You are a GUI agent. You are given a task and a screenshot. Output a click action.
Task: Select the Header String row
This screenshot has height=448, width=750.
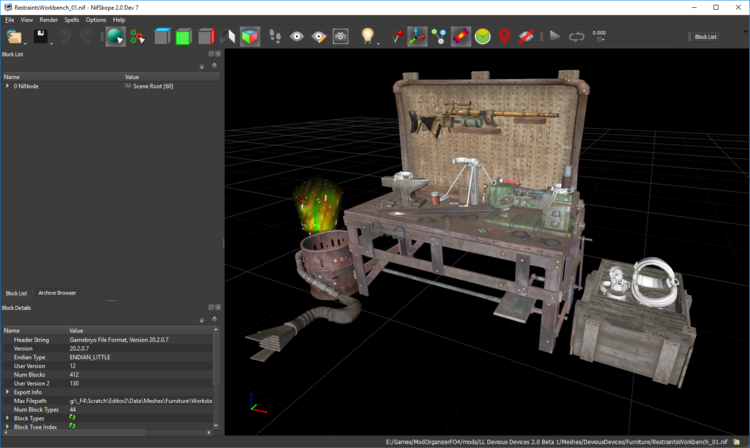click(x=108, y=340)
